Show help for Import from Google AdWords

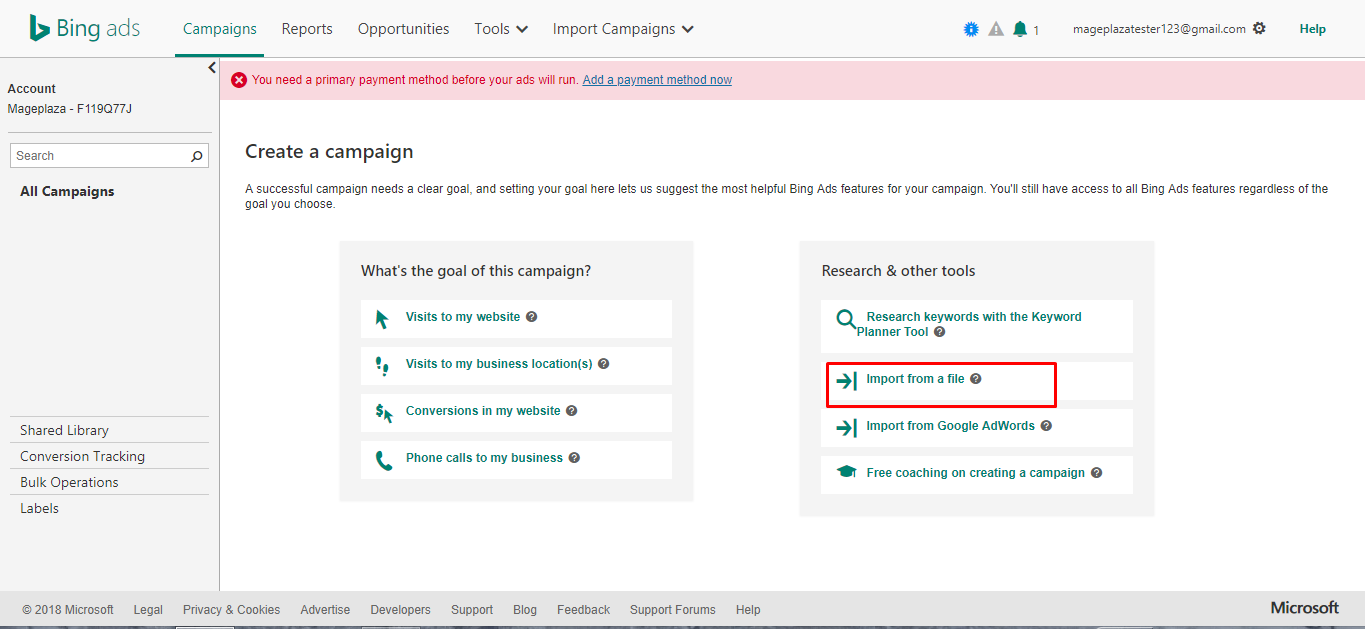click(1046, 426)
